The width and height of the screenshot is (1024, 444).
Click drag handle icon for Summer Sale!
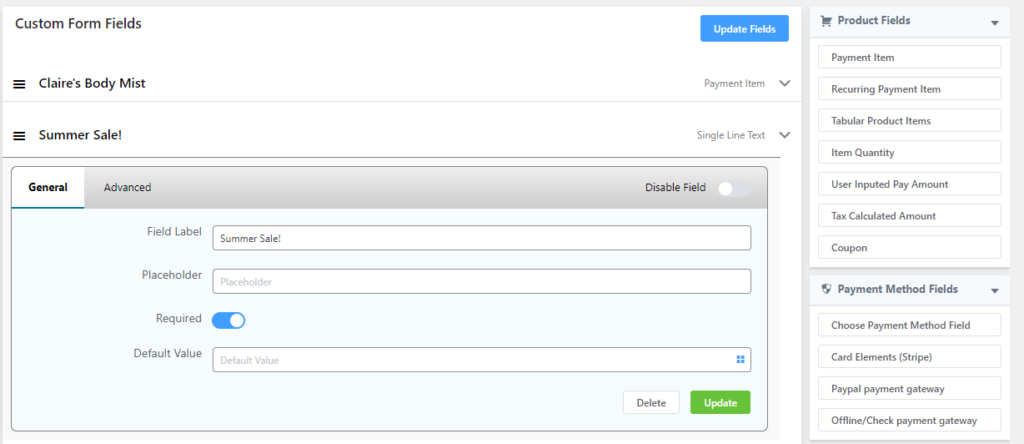click(19, 135)
